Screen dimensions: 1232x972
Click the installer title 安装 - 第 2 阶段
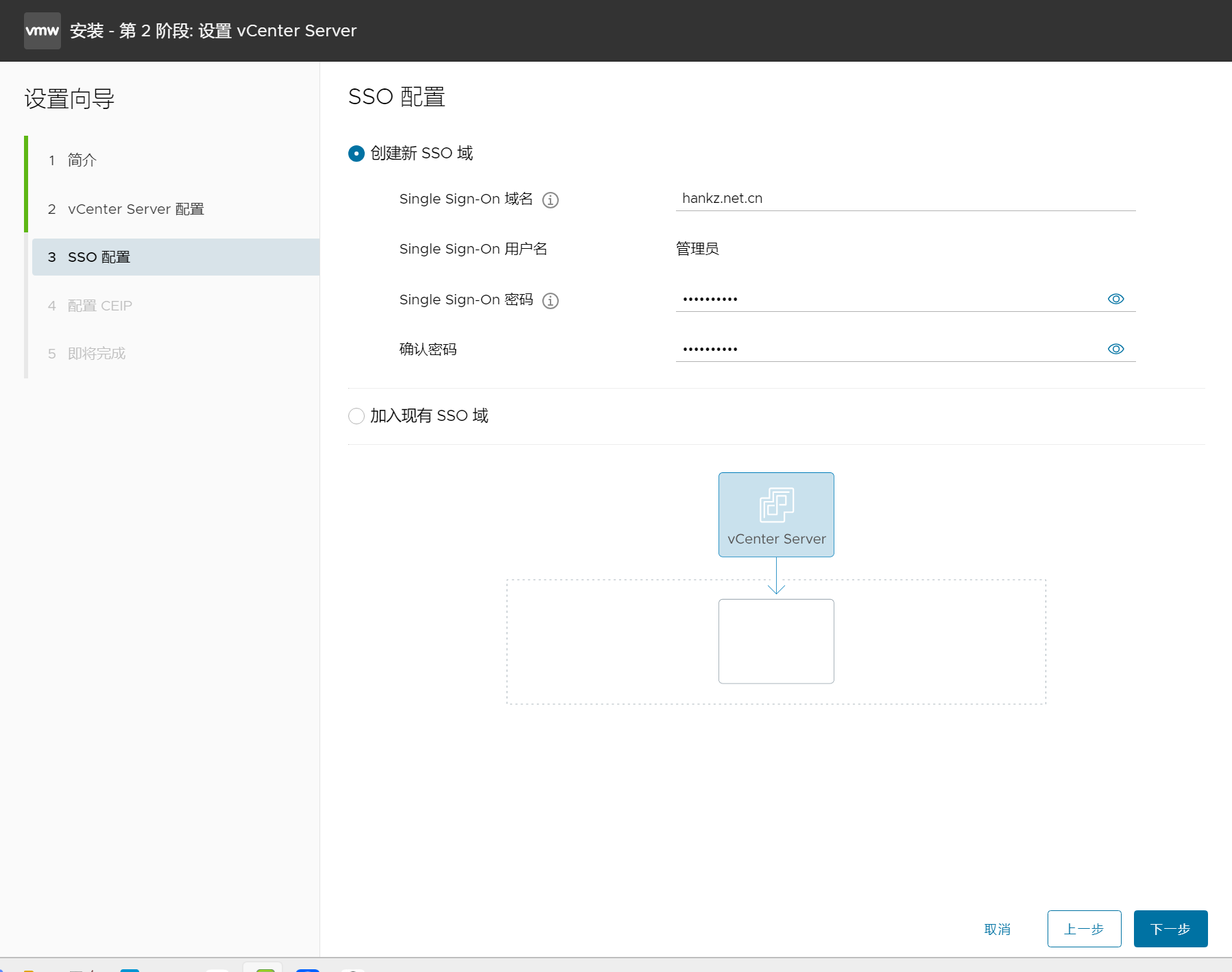tap(213, 31)
